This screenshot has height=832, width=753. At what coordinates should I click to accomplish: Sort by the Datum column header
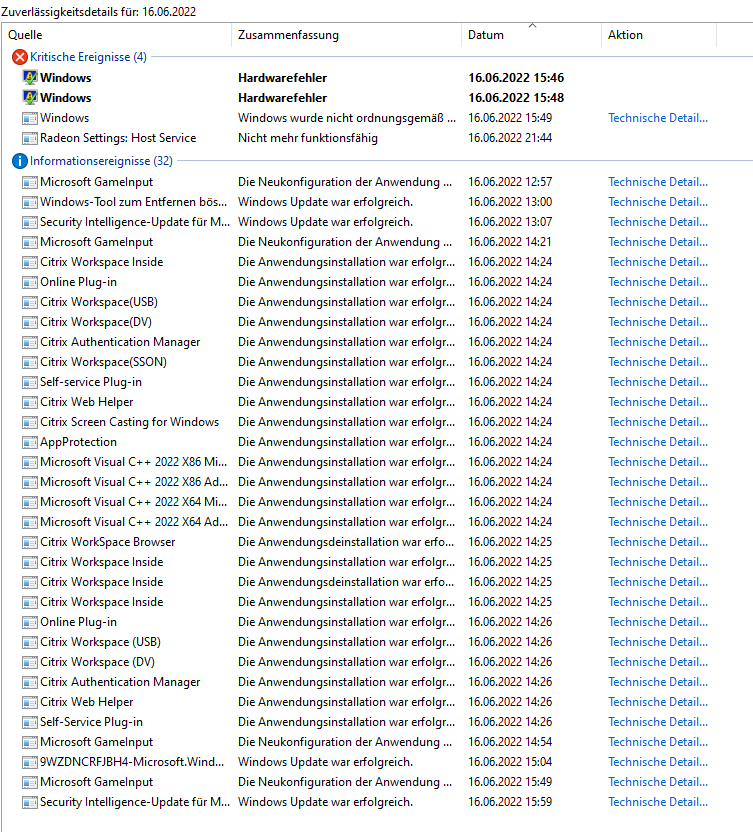531,35
